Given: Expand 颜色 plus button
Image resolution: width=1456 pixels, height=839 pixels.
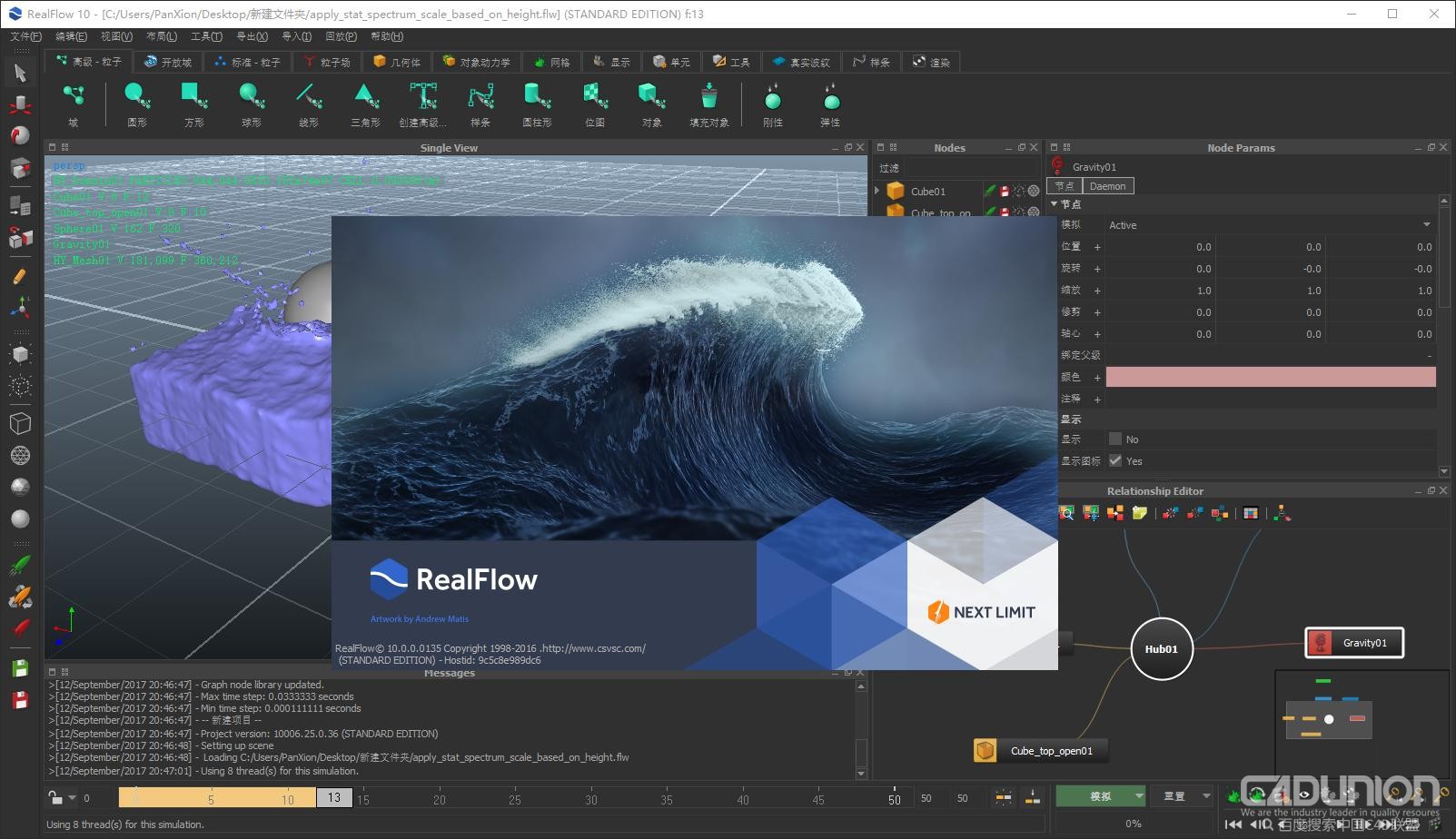Looking at the screenshot, I should (x=1097, y=377).
